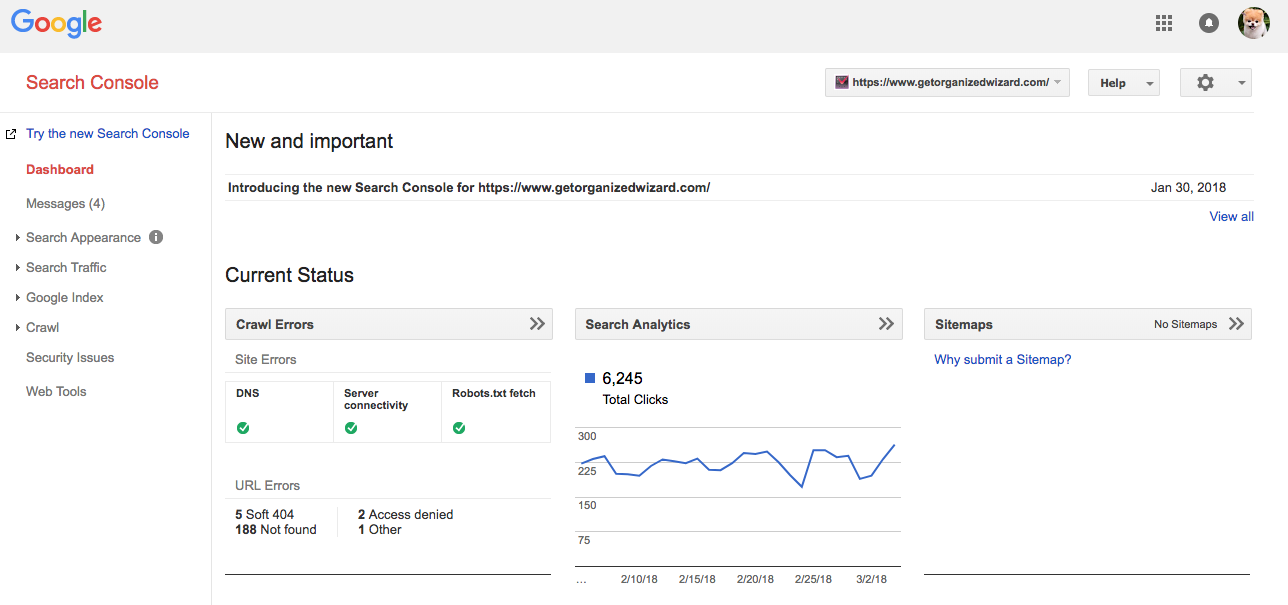The image size is (1288, 605).
Task: Select Messages (4) in sidebar
Action: coord(65,203)
